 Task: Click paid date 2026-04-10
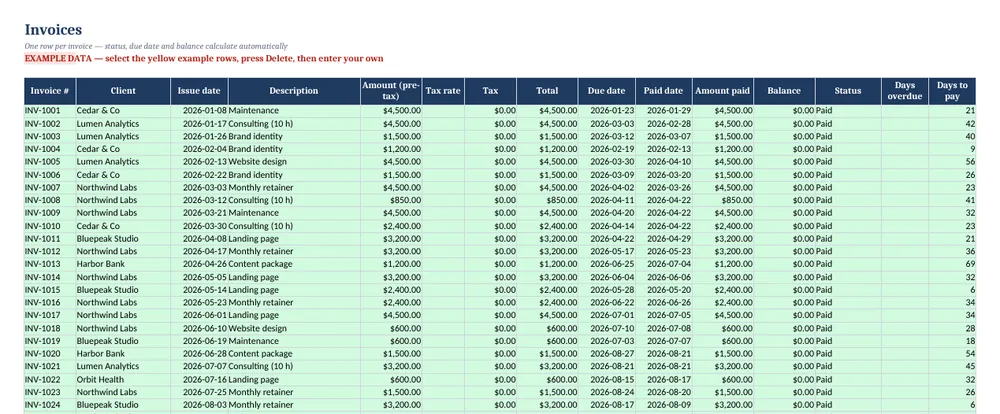pyautogui.click(x=664, y=162)
